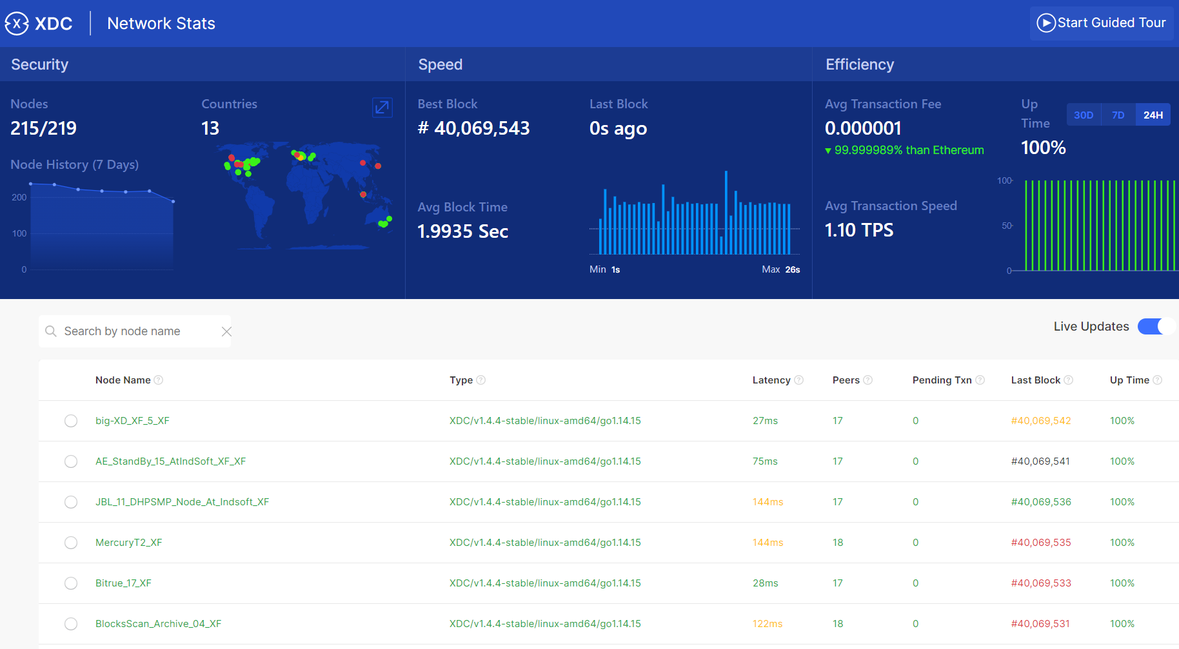Sort by the Peers column header
This screenshot has width=1179, height=649.
[x=846, y=380]
